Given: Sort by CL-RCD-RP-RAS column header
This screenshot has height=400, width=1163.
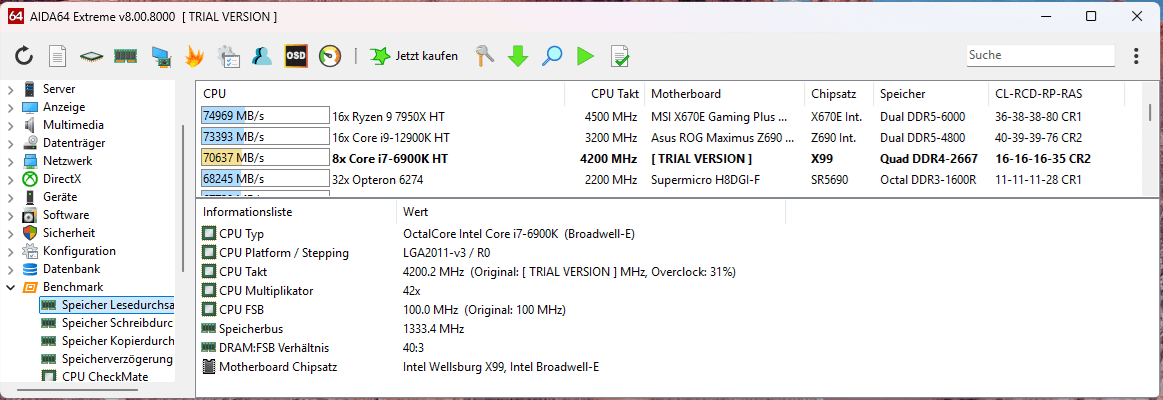Looking at the screenshot, I should 1057,94.
